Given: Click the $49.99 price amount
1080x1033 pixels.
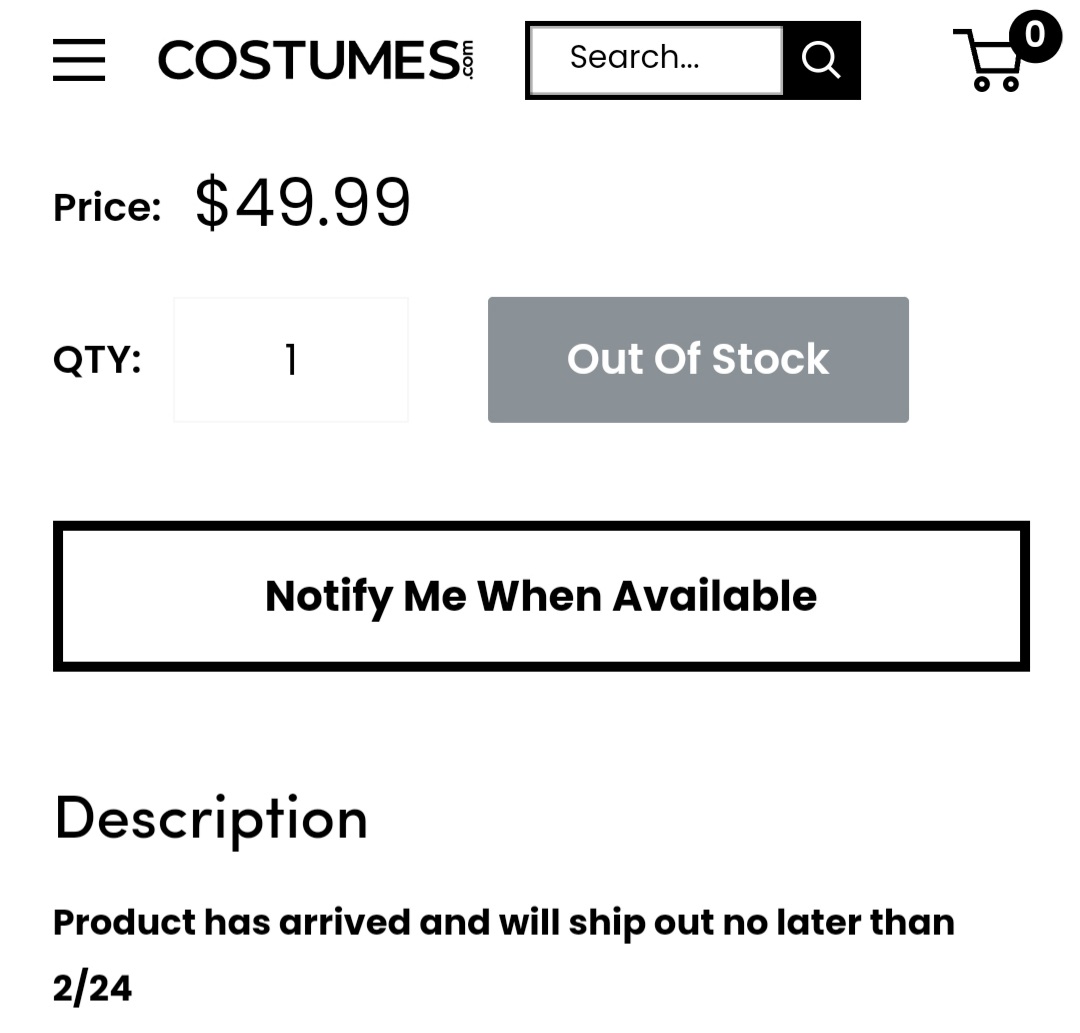Looking at the screenshot, I should [x=303, y=202].
